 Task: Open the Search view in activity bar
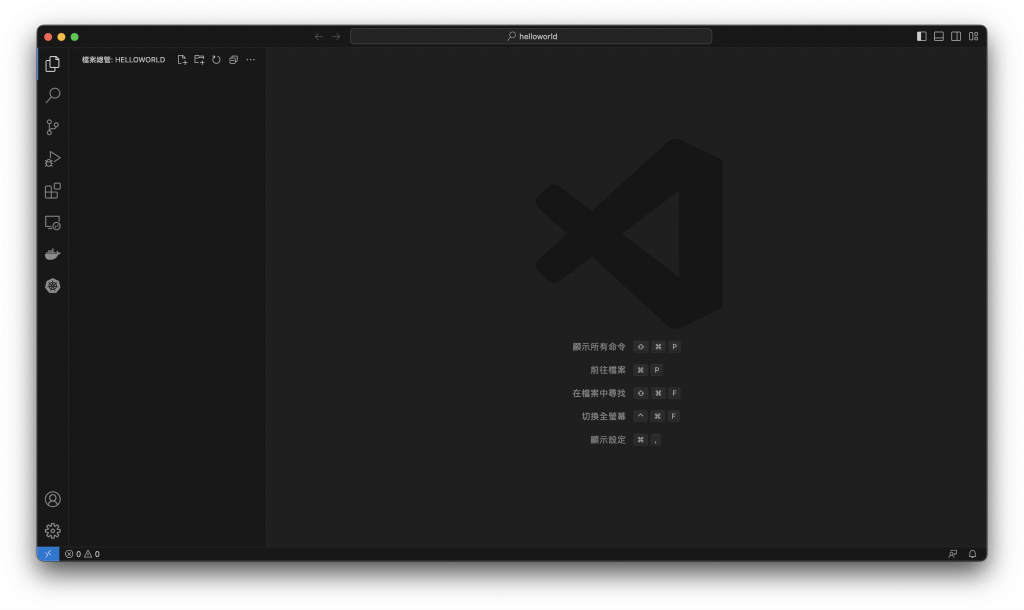(x=53, y=95)
